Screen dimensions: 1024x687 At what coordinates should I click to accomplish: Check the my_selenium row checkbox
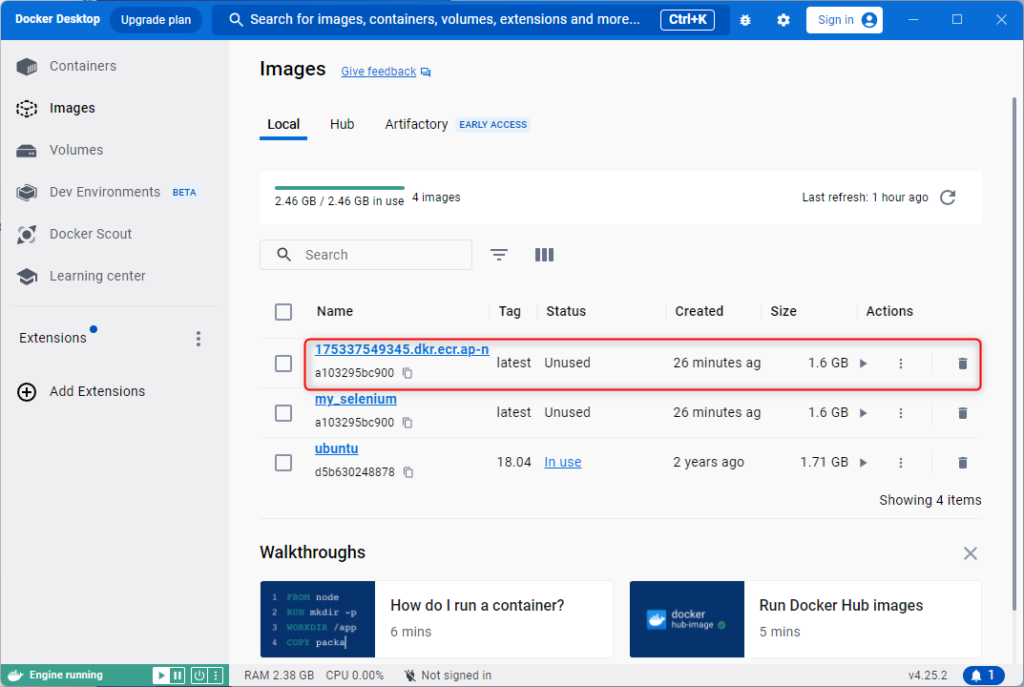click(x=283, y=413)
